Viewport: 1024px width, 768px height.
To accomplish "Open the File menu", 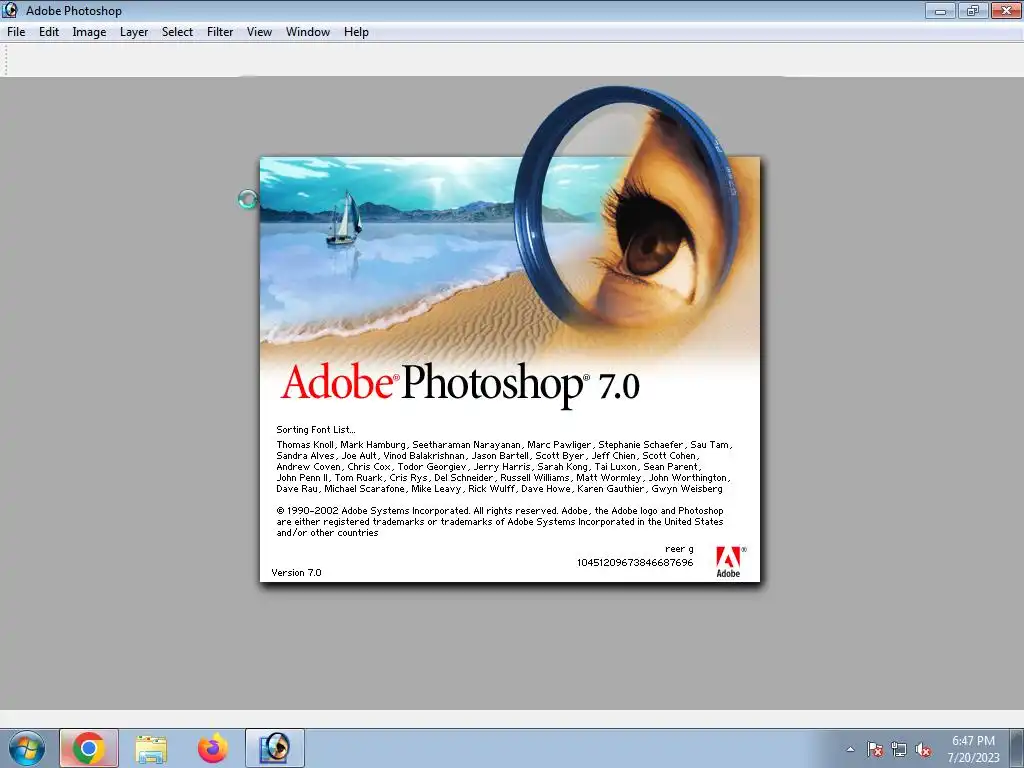I will pyautogui.click(x=16, y=32).
